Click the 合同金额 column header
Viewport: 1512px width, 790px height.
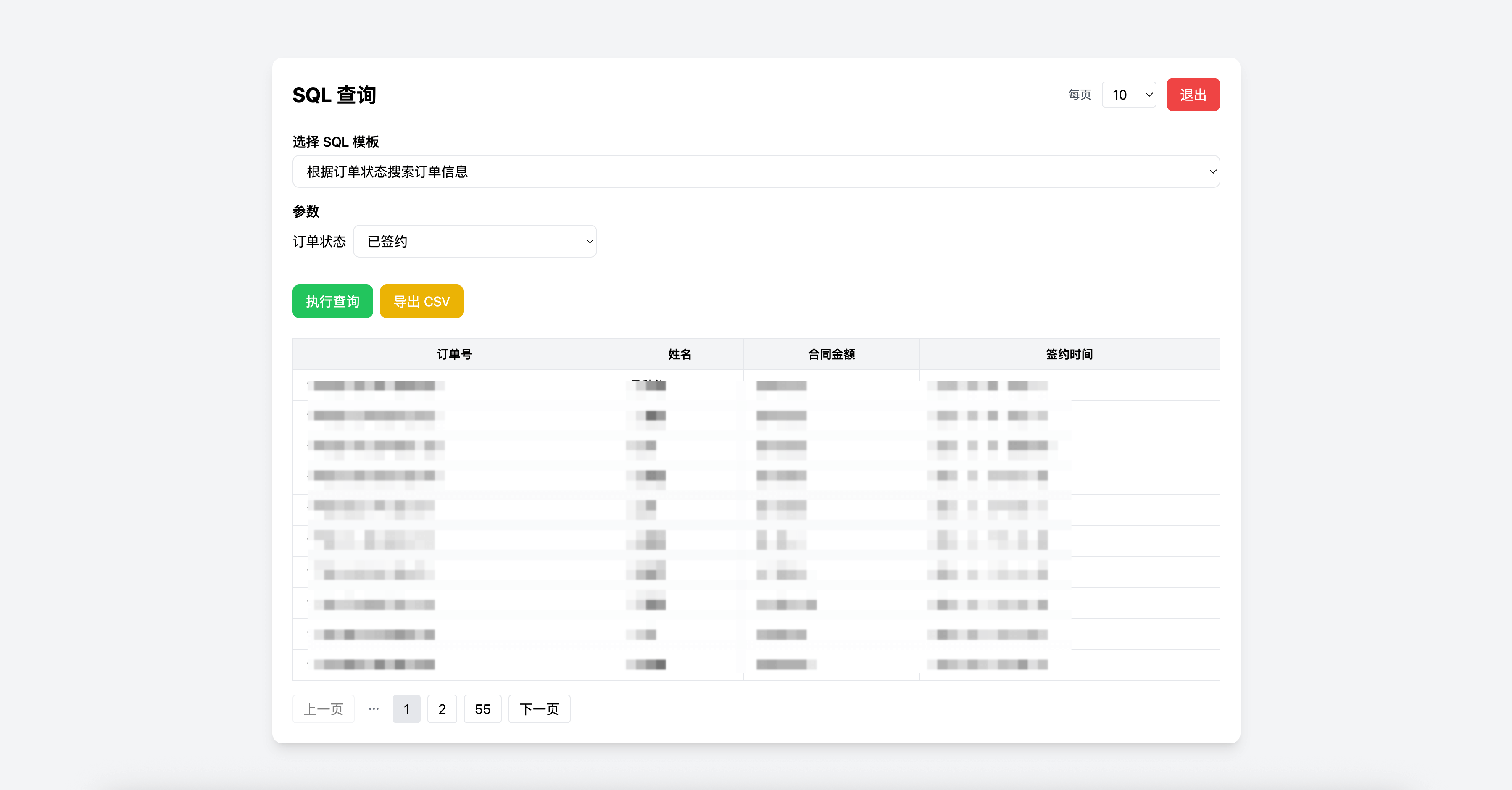830,354
